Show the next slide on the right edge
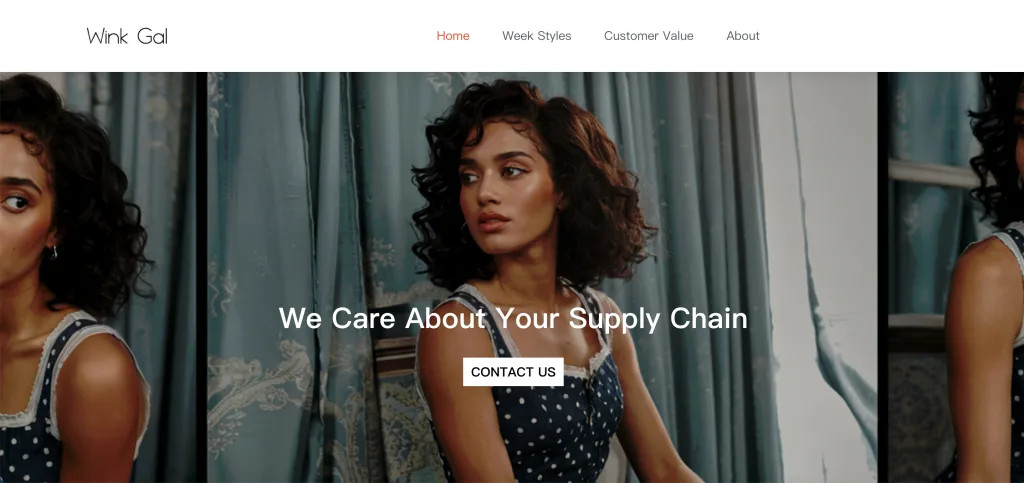The width and height of the screenshot is (1024, 483). [x=955, y=277]
